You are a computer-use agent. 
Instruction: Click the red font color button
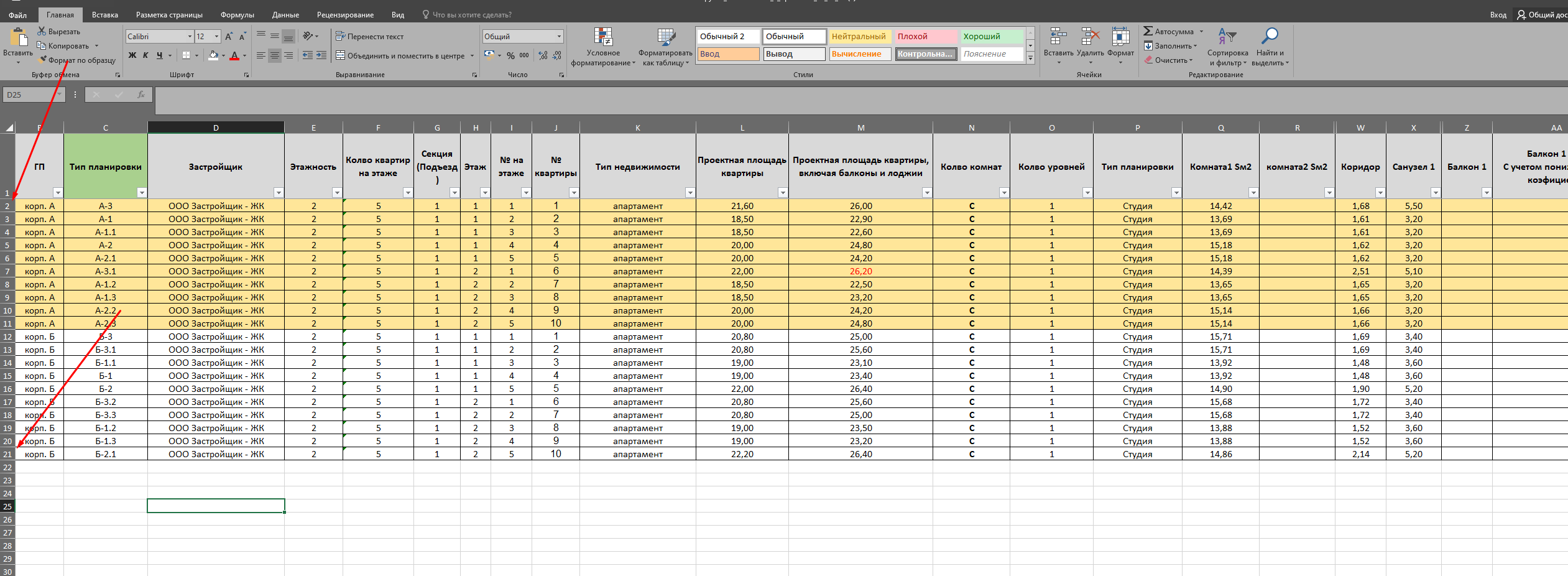[234, 55]
